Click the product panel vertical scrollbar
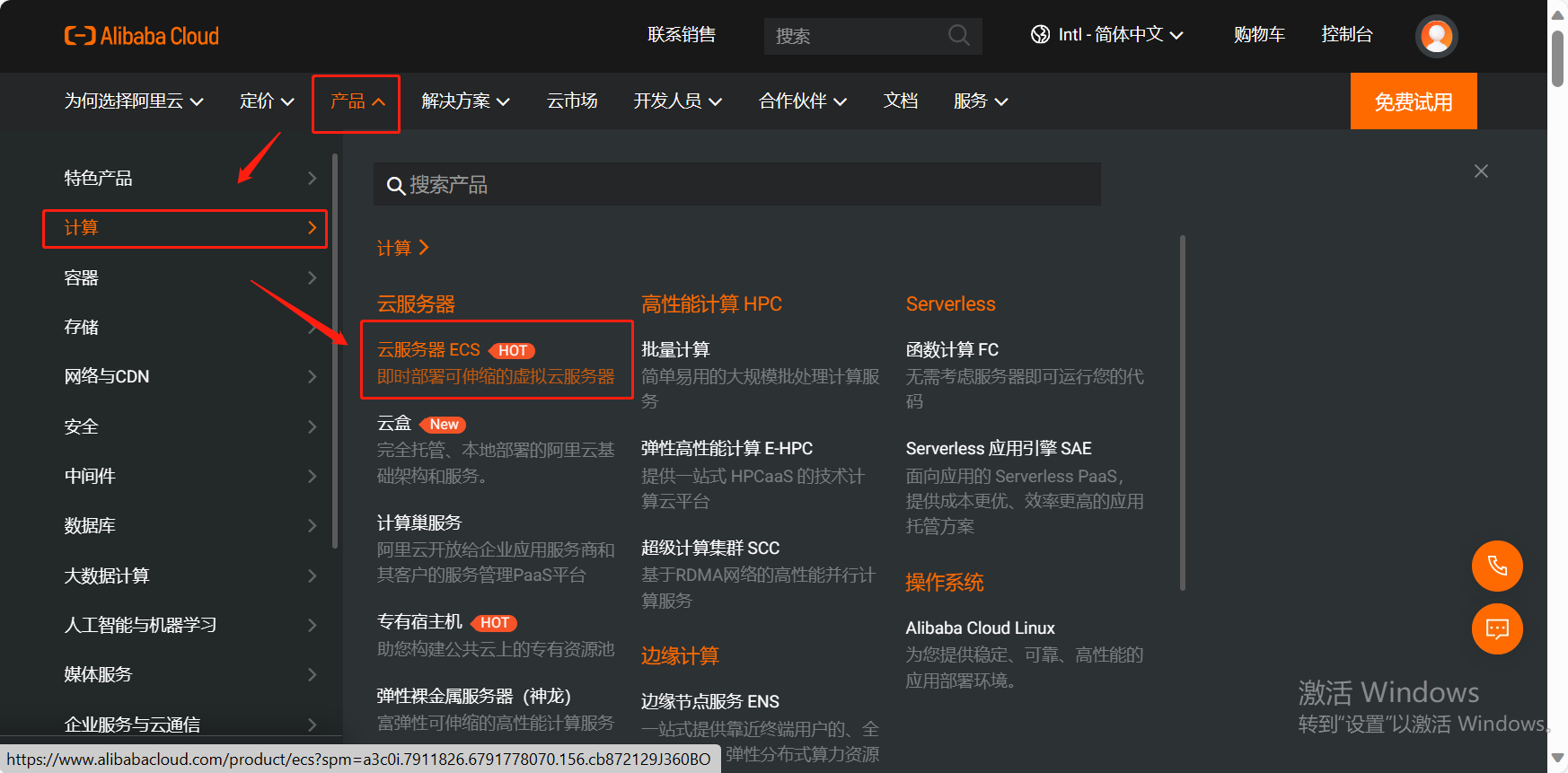 [x=1182, y=413]
